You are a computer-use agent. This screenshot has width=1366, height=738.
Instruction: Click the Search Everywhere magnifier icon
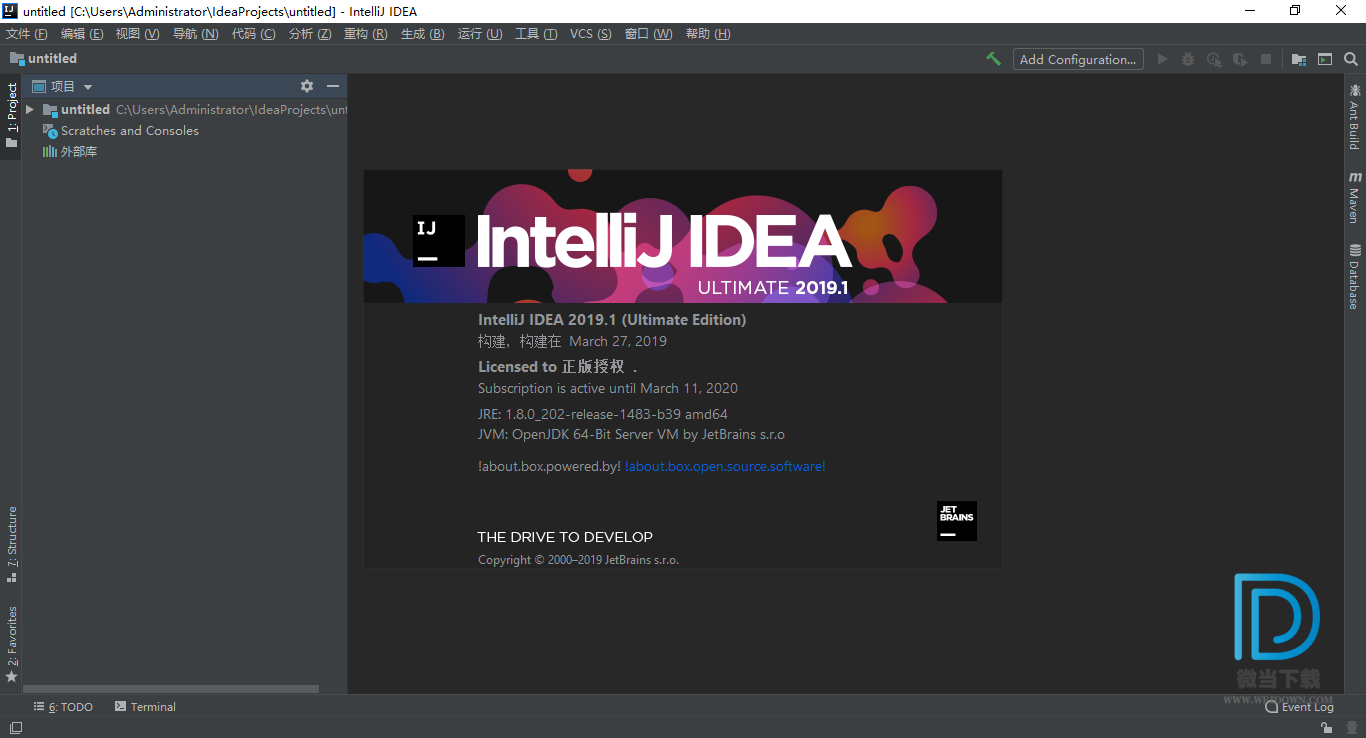point(1351,59)
